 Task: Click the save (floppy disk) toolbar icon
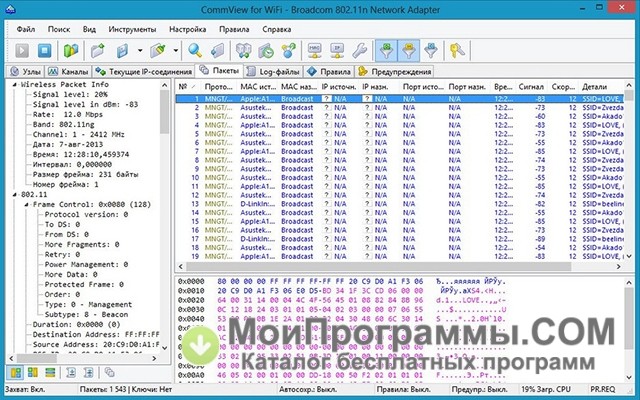click(122, 51)
